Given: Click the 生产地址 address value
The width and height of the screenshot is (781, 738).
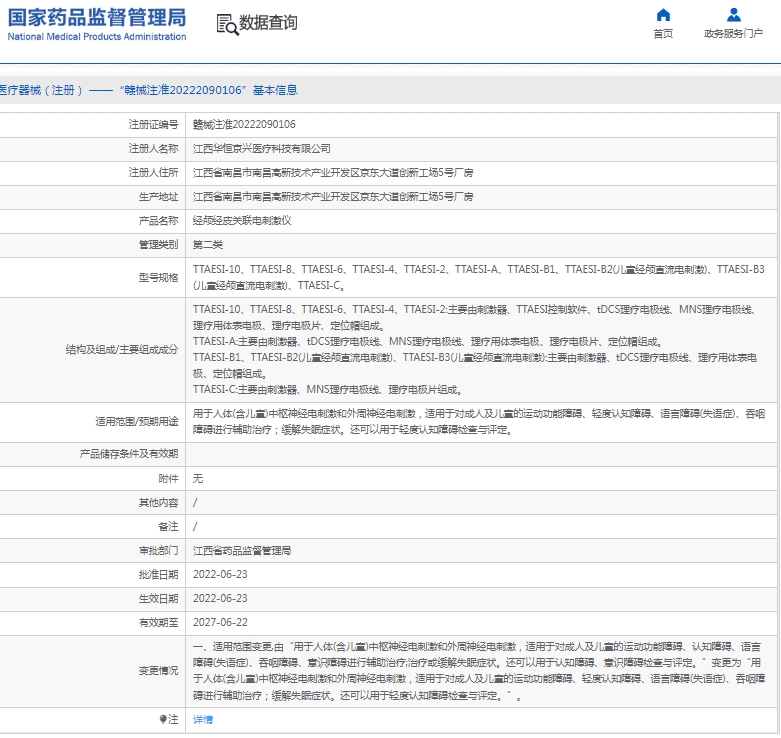Looking at the screenshot, I should tap(333, 196).
